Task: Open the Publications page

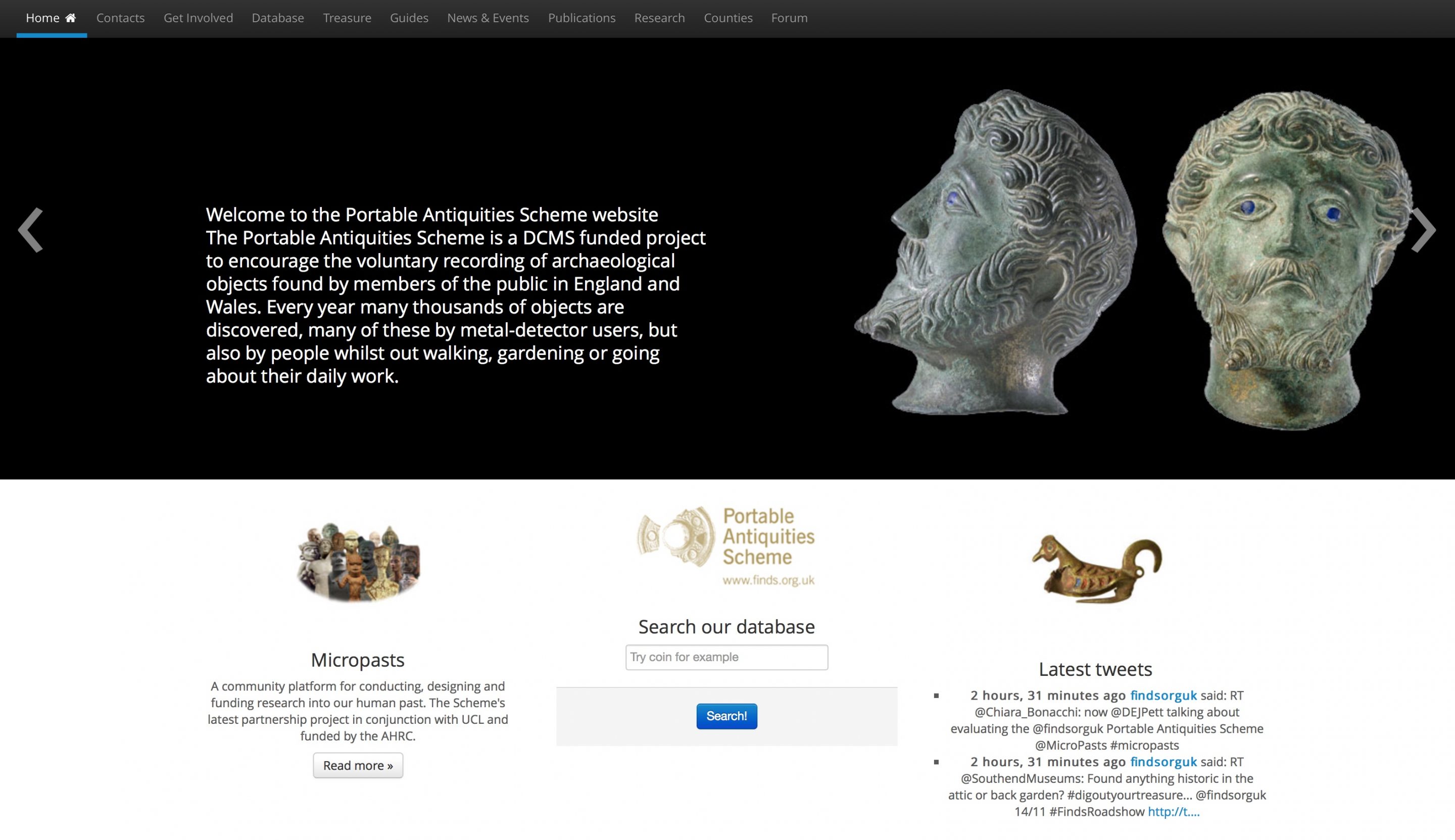Action: 581,18
